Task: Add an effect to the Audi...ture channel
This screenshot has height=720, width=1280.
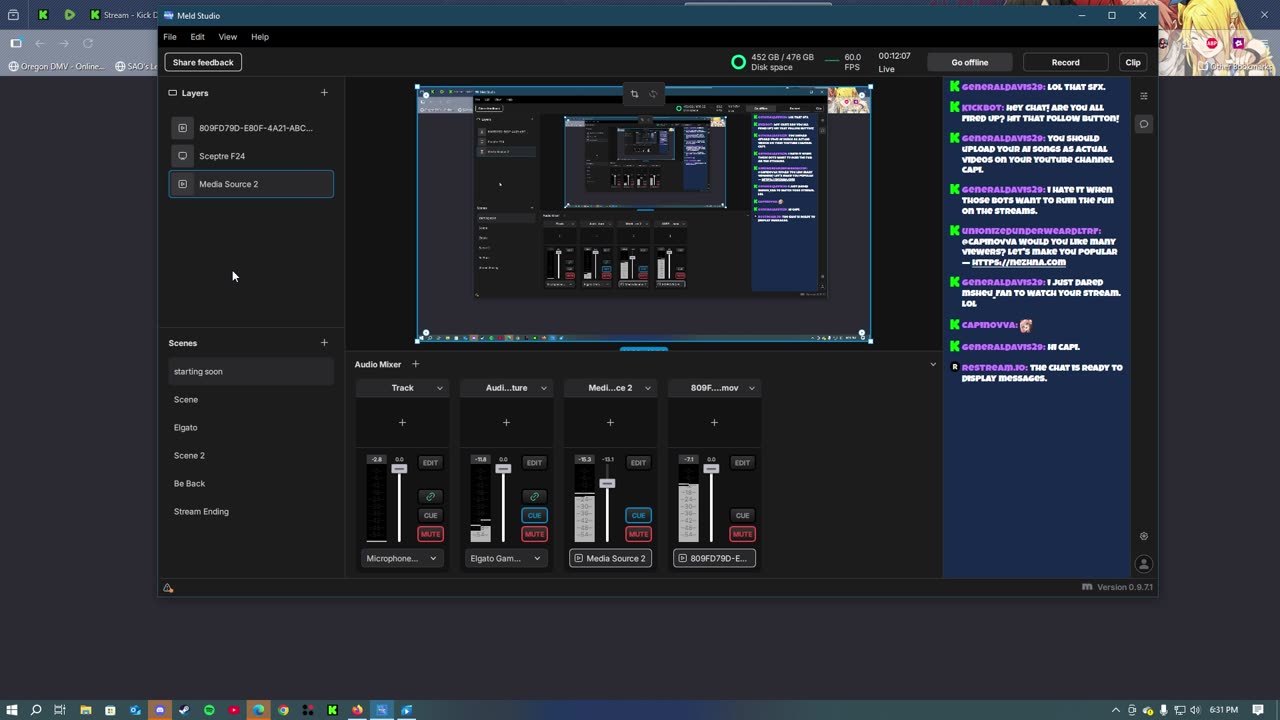Action: 506,422
